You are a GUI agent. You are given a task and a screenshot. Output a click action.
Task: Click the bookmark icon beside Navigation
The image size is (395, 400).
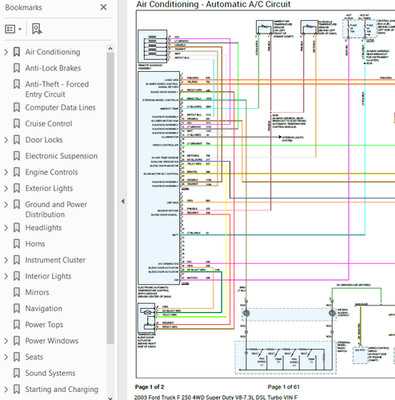tap(16, 308)
